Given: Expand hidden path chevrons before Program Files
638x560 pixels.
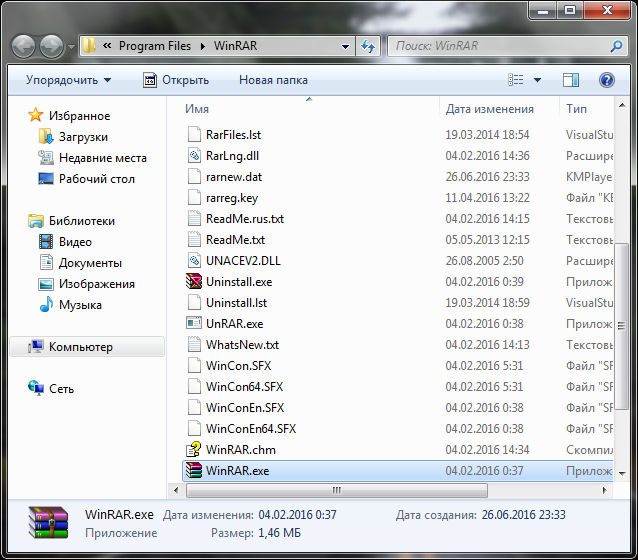Looking at the screenshot, I should pyautogui.click(x=107, y=46).
